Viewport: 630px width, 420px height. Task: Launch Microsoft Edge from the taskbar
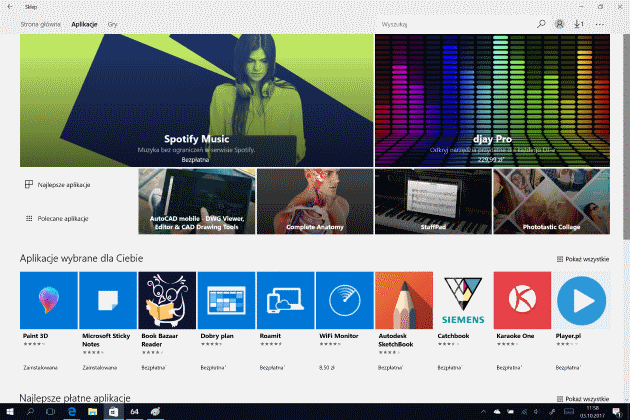click(x=72, y=412)
